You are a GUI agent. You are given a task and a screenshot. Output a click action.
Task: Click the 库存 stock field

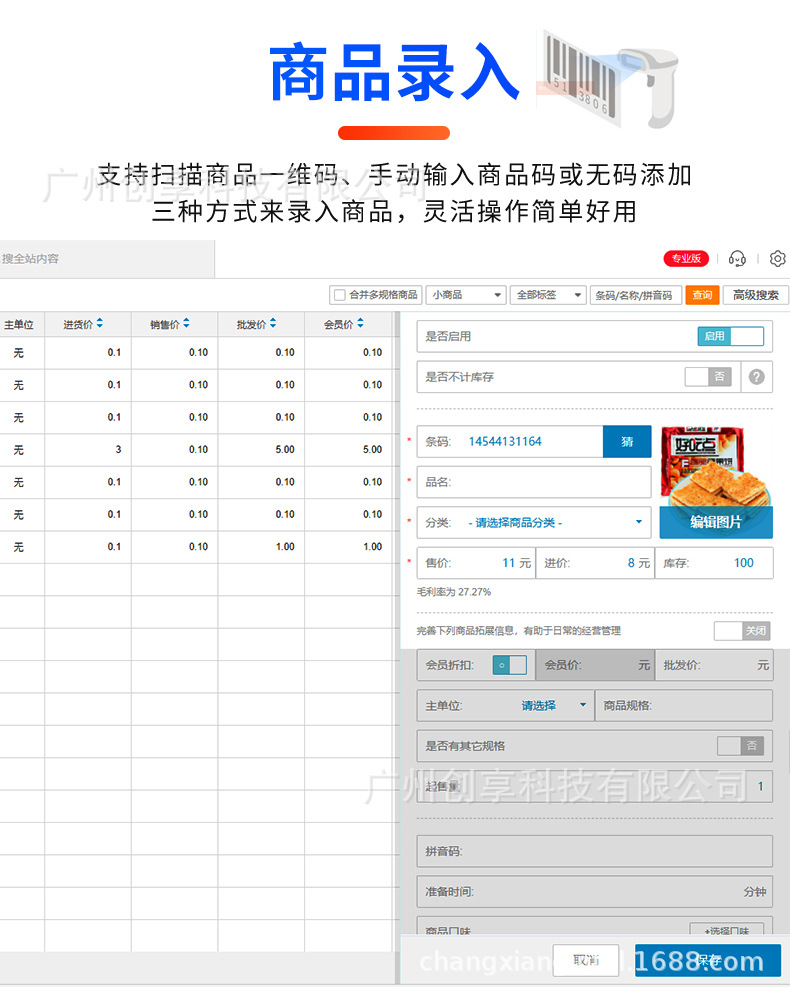click(x=714, y=563)
